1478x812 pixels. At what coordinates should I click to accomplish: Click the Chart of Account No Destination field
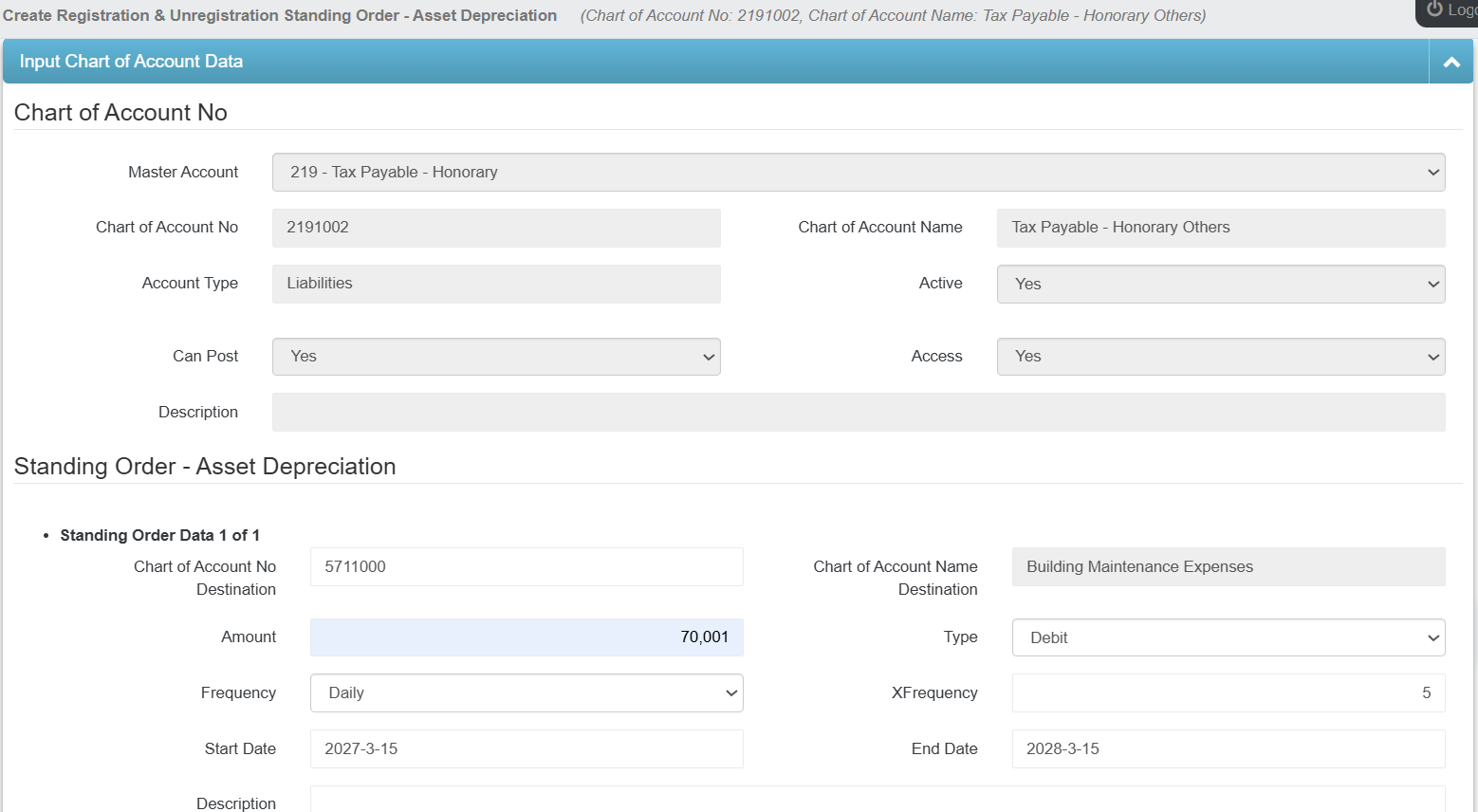tap(526, 567)
